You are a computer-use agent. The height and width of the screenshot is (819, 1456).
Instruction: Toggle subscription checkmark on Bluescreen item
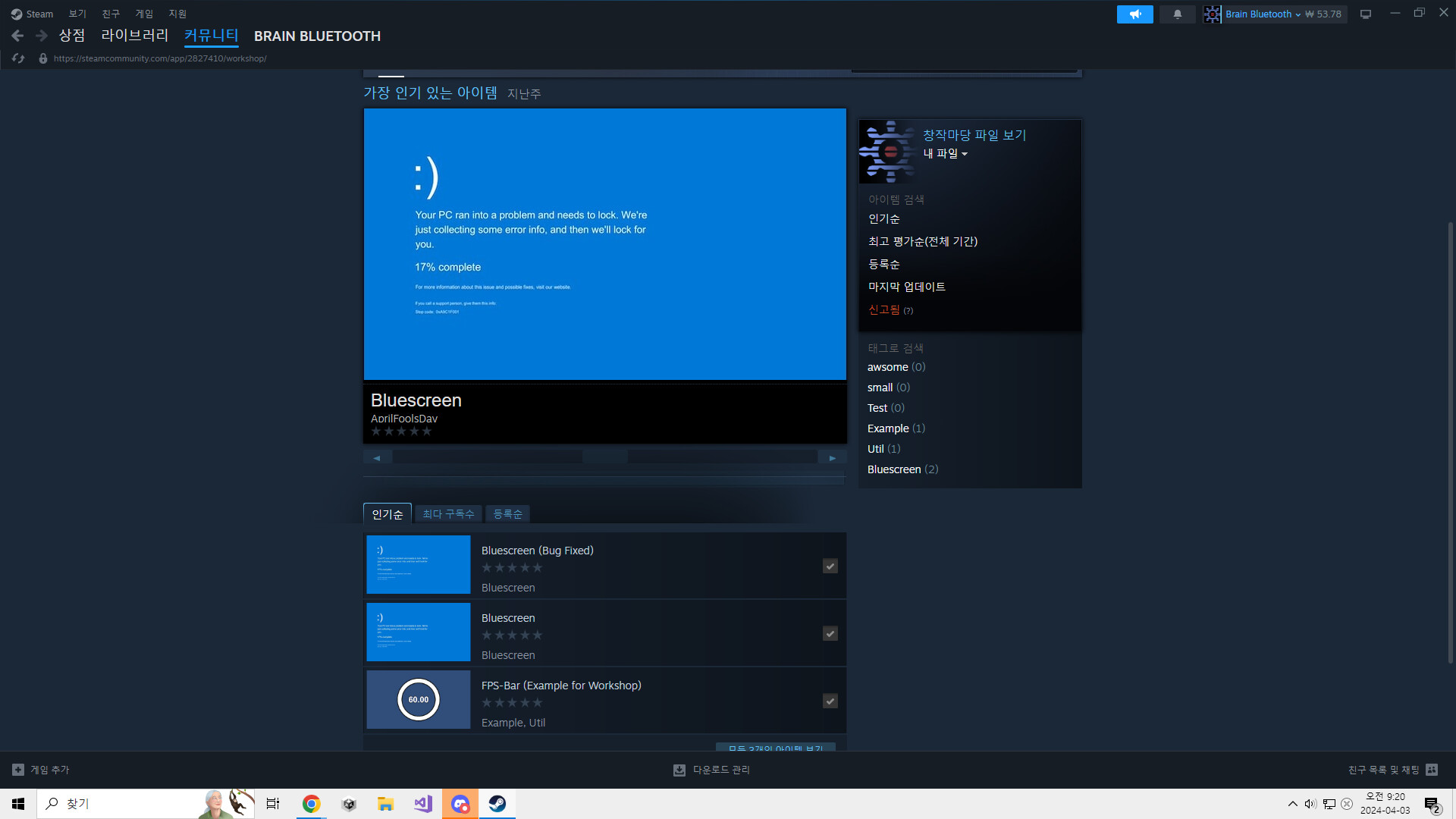tap(830, 633)
